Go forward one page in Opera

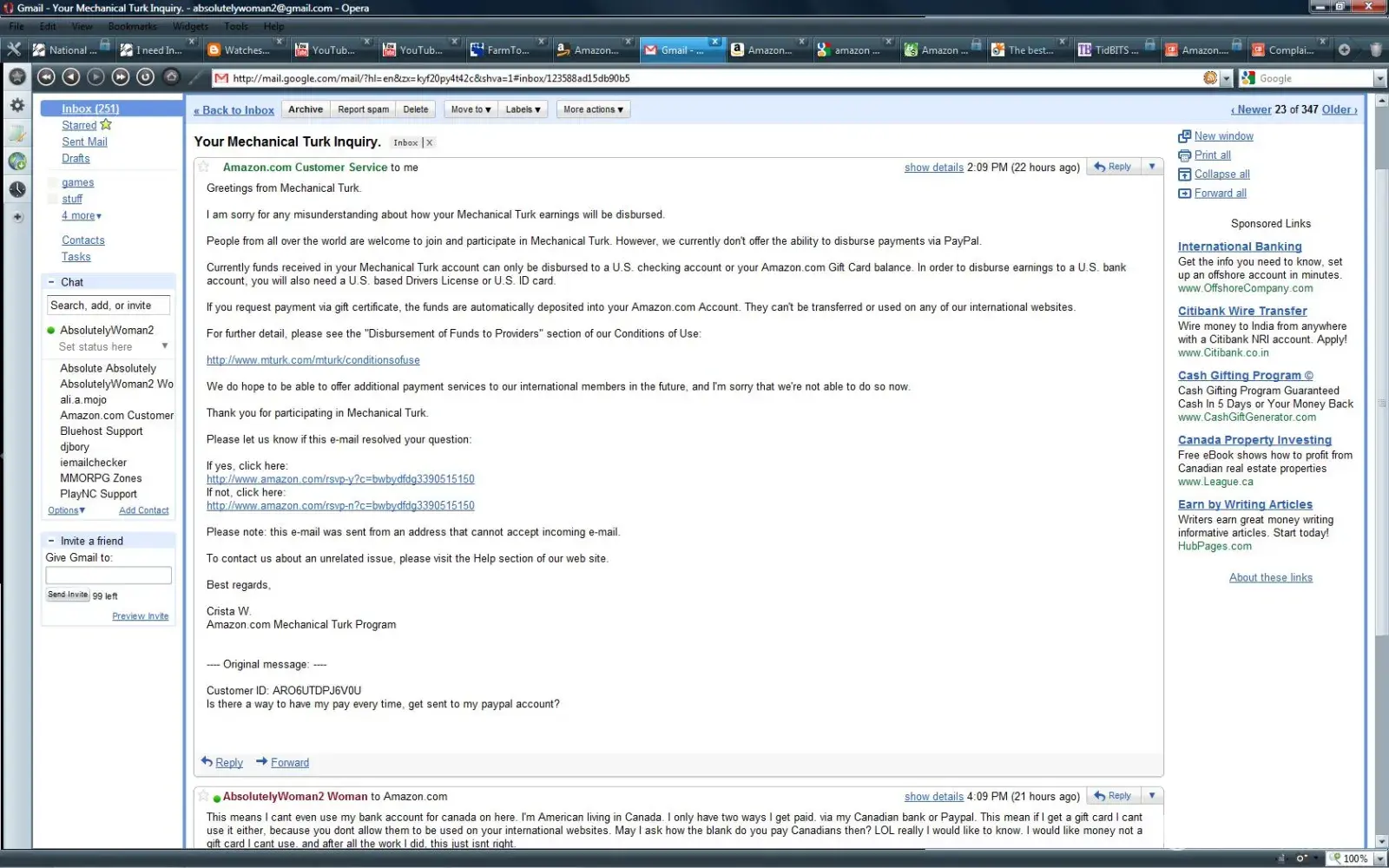(x=95, y=77)
